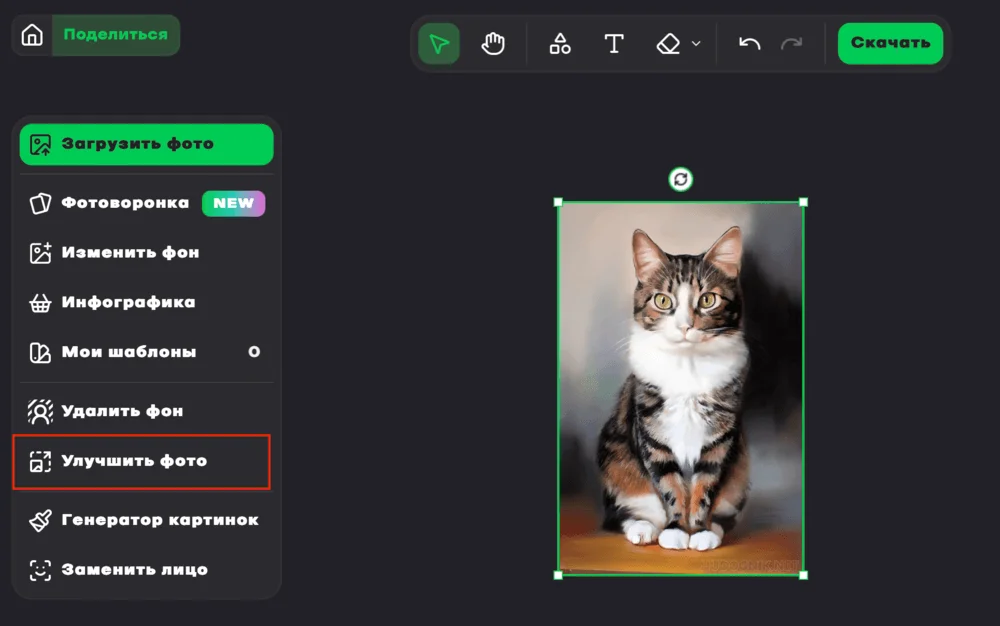This screenshot has width=1000, height=626.
Task: Click the bottom-left resize handle of image
Action: click(x=558, y=575)
